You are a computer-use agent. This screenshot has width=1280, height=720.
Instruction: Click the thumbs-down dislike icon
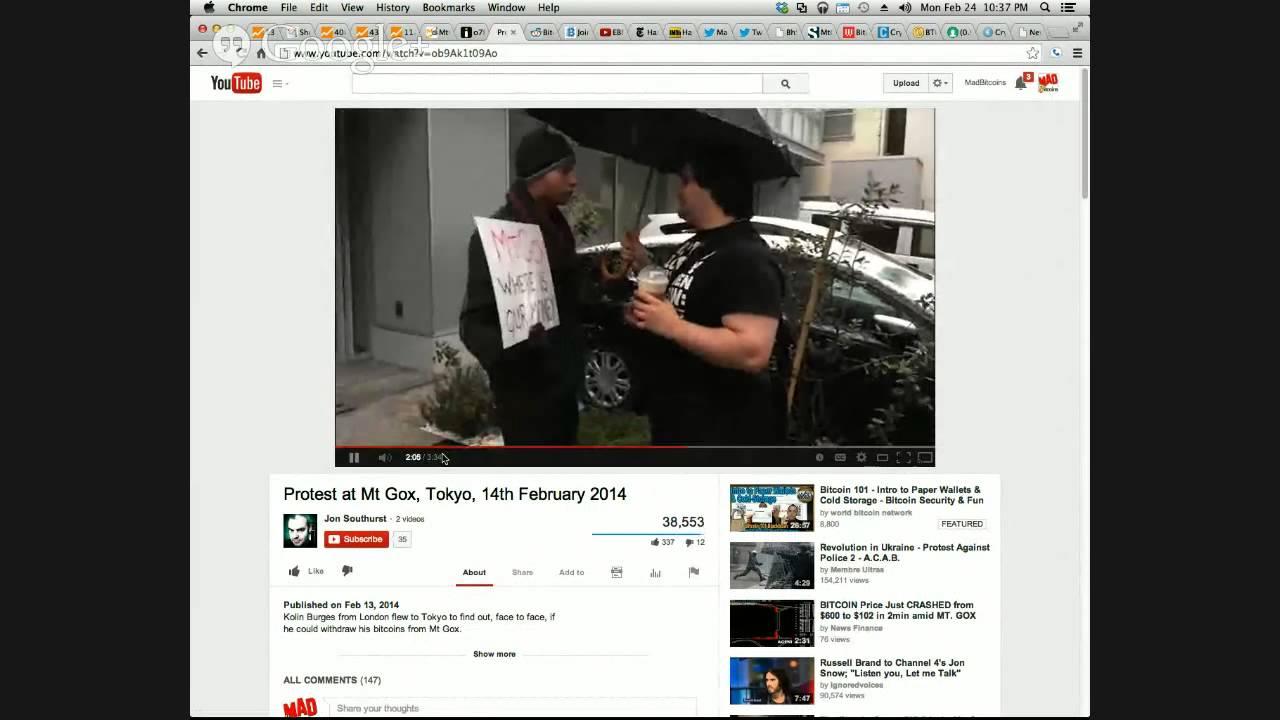(347, 571)
